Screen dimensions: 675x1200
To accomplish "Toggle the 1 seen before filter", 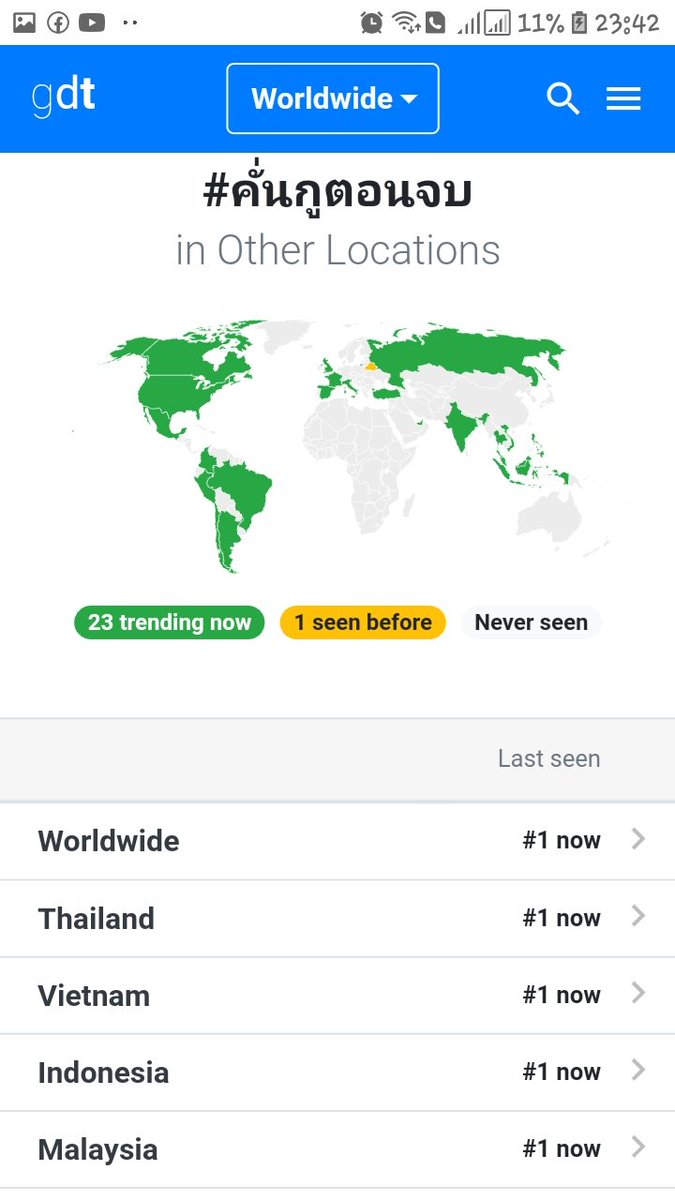I will [x=363, y=622].
